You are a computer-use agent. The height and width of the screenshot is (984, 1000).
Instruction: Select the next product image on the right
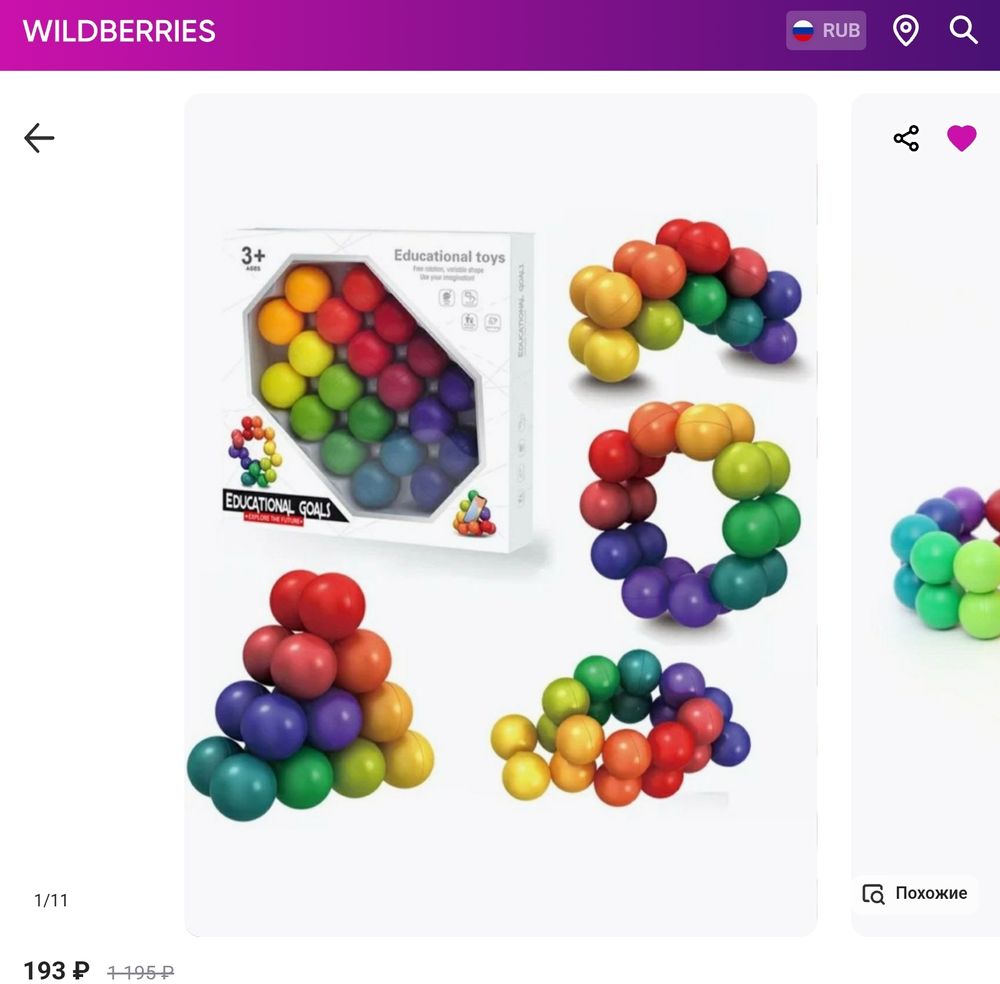click(926, 515)
